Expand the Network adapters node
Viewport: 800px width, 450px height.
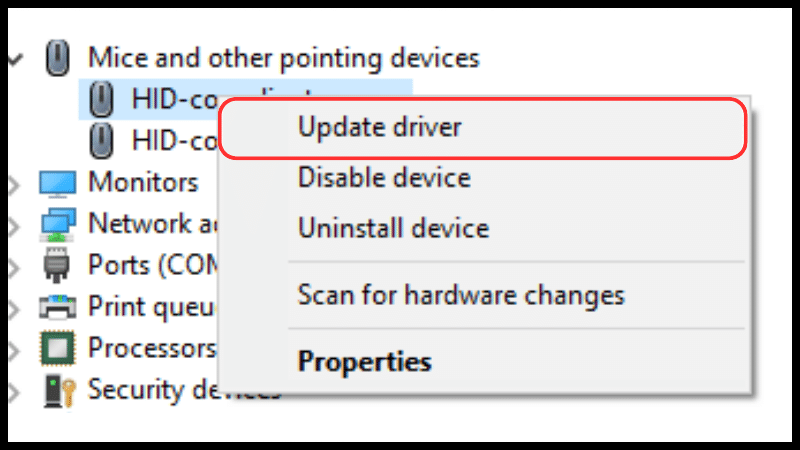(14, 227)
